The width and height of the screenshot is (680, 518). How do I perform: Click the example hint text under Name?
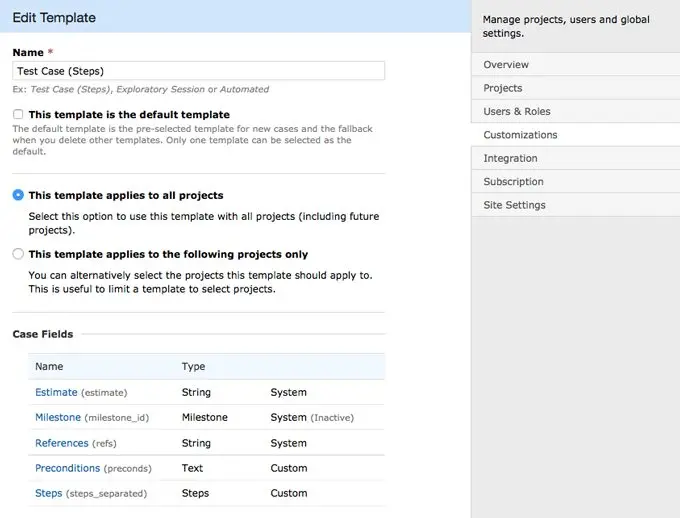(x=141, y=89)
